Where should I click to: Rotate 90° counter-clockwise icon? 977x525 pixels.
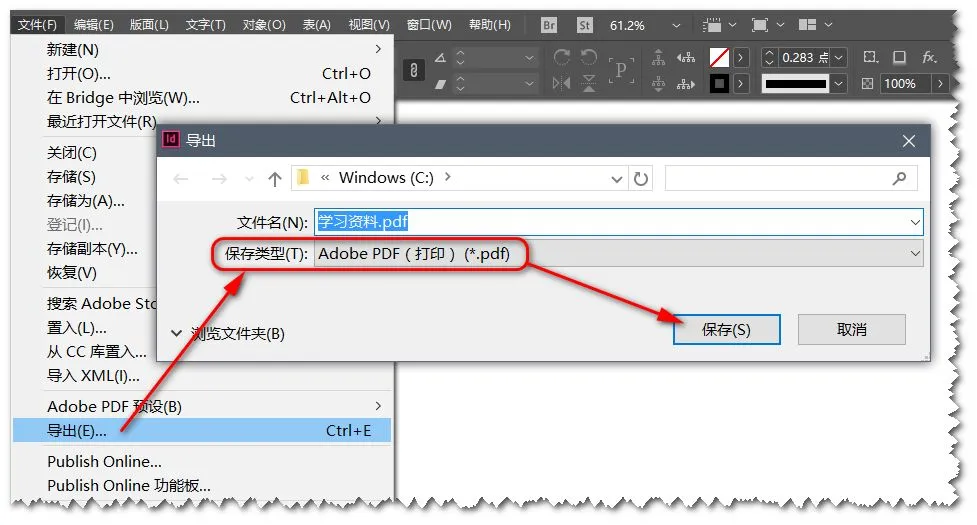589,57
